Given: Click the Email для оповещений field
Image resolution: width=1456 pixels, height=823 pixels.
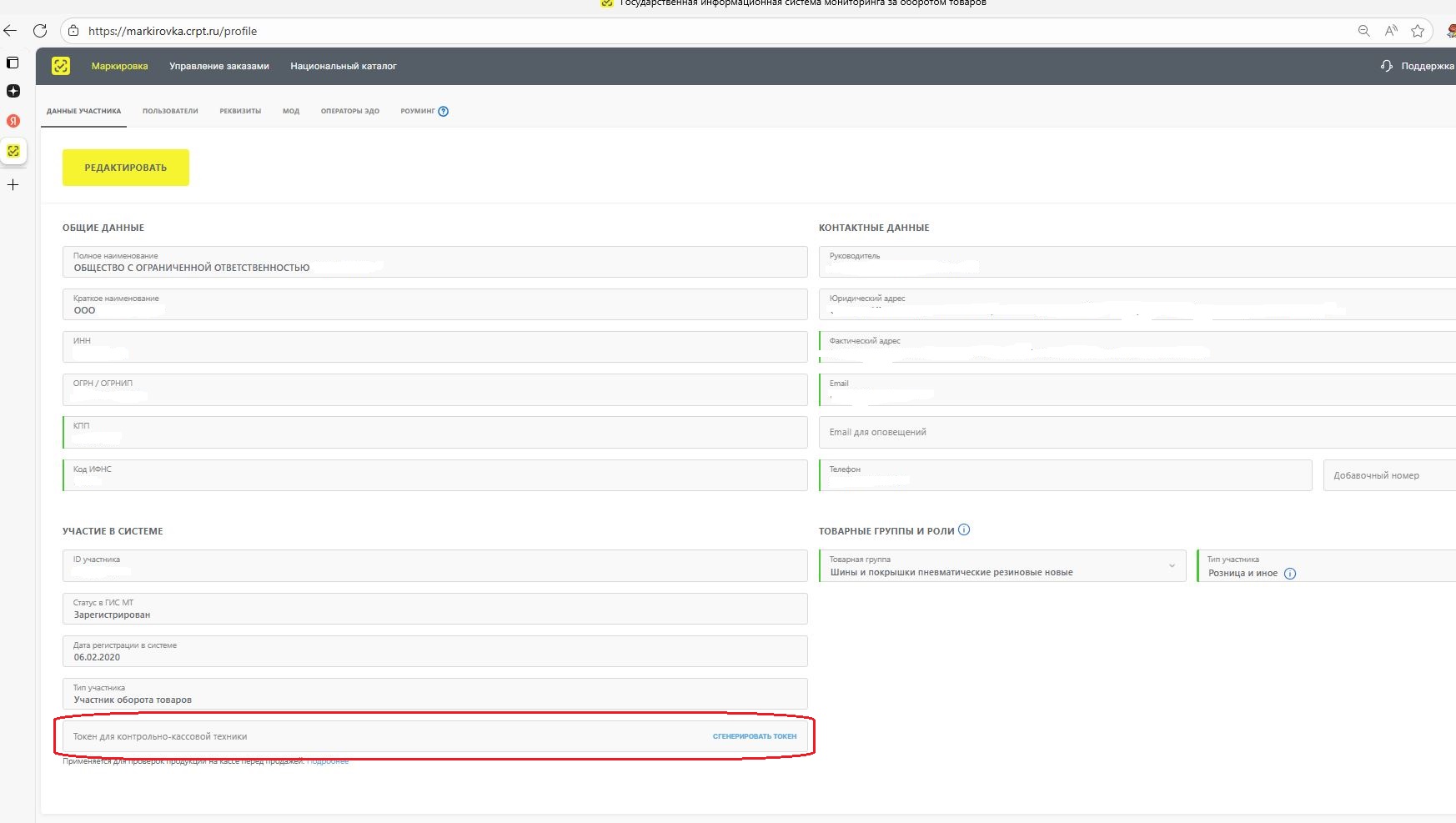Looking at the screenshot, I should pyautogui.click(x=1137, y=432).
